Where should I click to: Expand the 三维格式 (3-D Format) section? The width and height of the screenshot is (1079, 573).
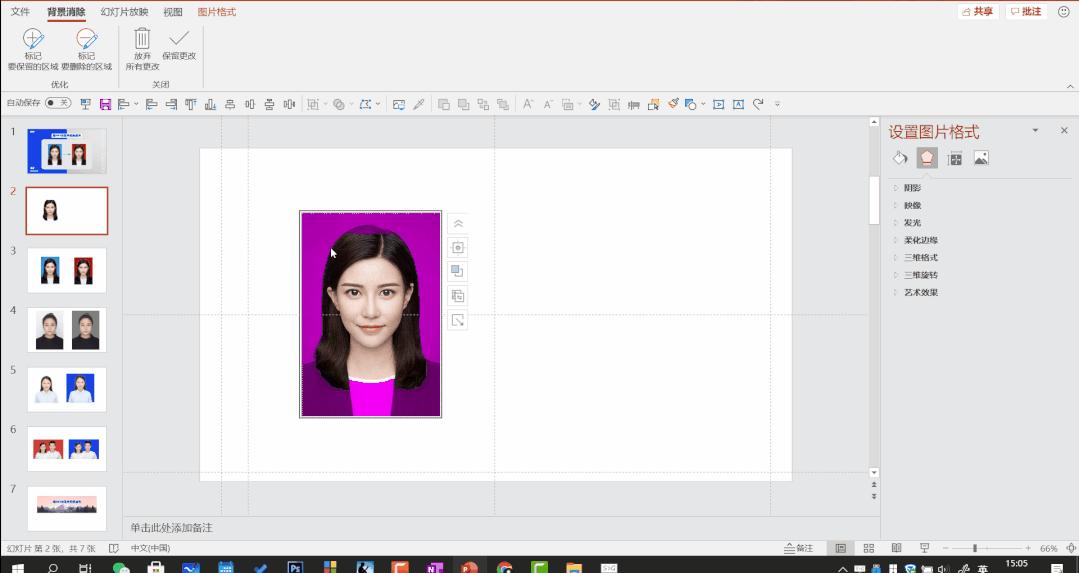coord(920,258)
